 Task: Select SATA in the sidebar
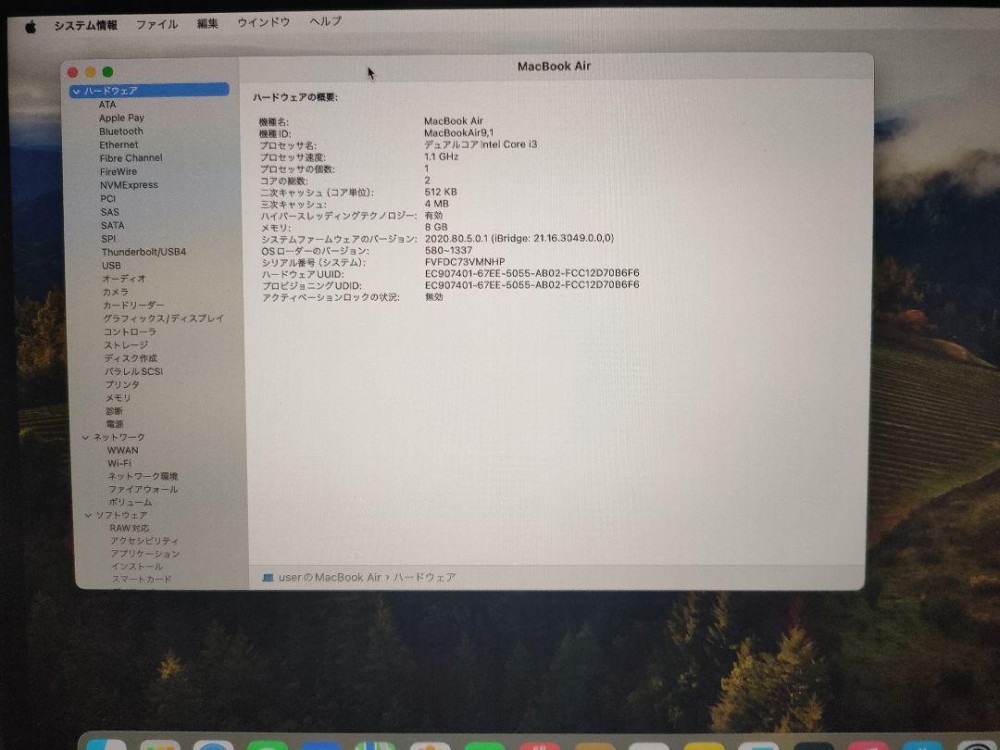(x=112, y=225)
